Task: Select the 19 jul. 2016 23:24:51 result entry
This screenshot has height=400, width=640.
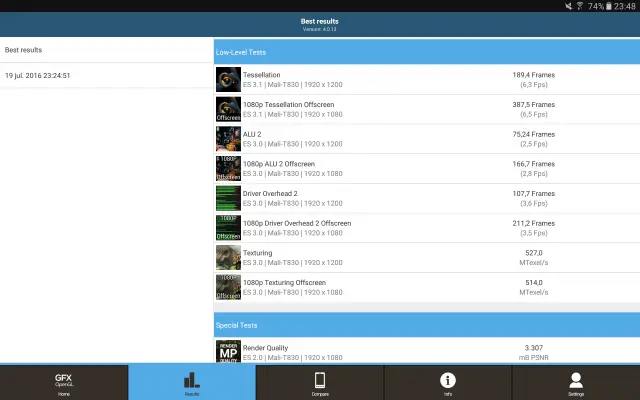Action: (x=105, y=76)
